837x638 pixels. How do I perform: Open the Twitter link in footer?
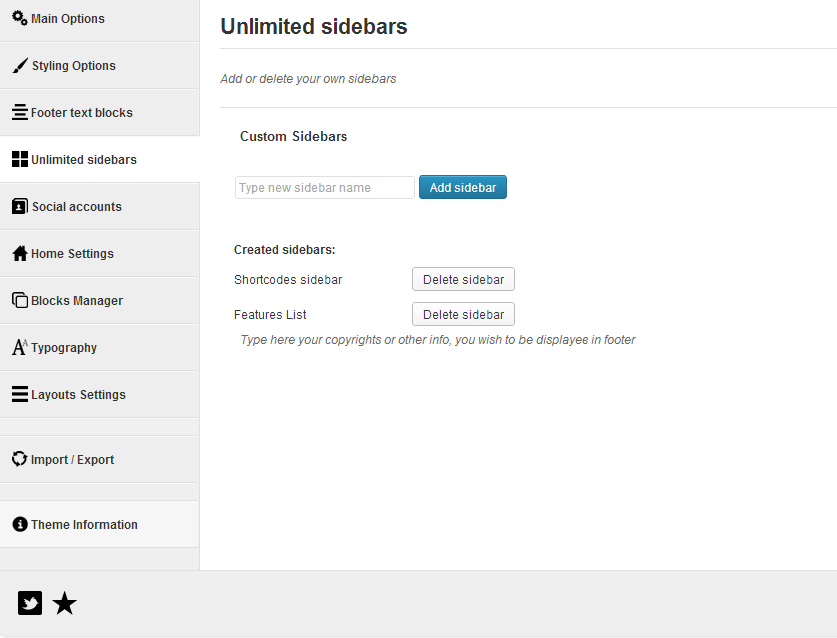coord(30,603)
